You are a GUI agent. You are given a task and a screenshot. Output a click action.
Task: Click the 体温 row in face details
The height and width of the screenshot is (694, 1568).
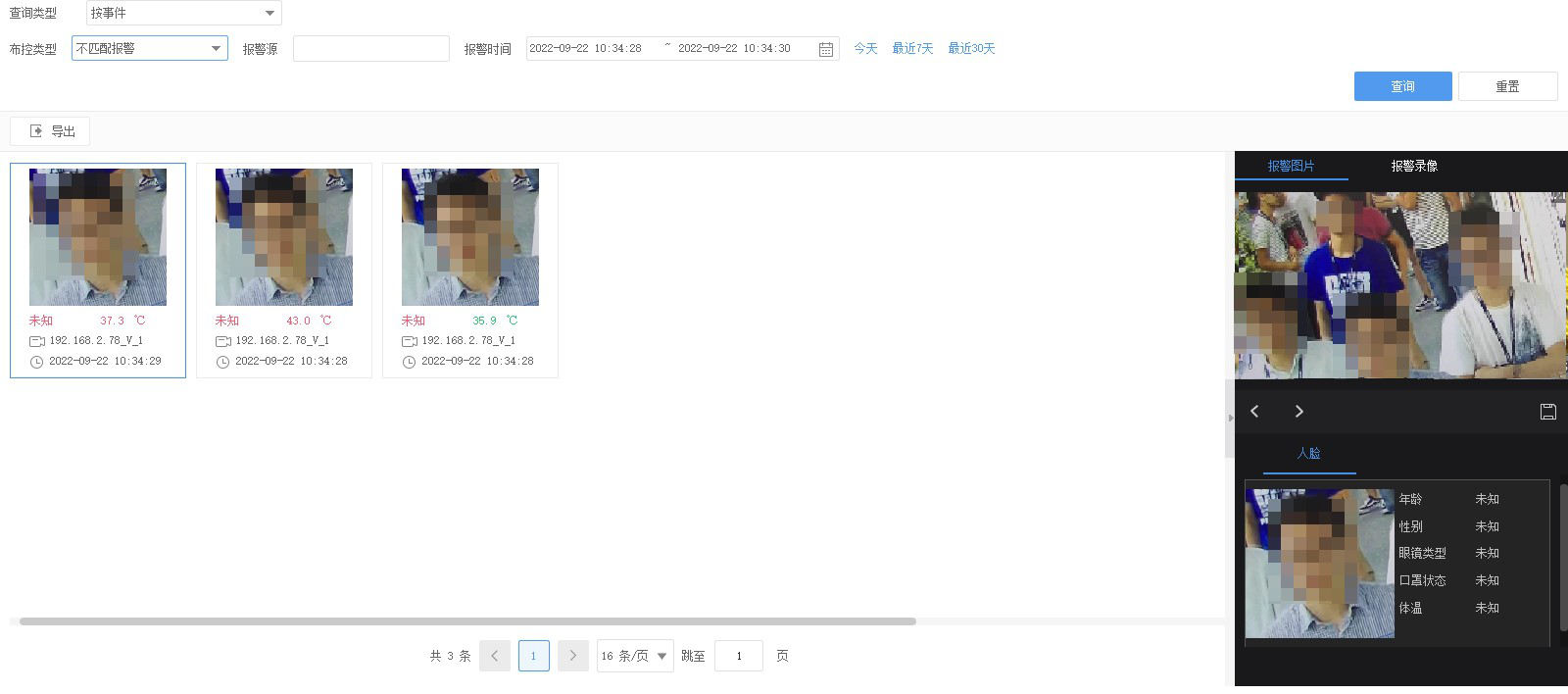pyautogui.click(x=1449, y=608)
